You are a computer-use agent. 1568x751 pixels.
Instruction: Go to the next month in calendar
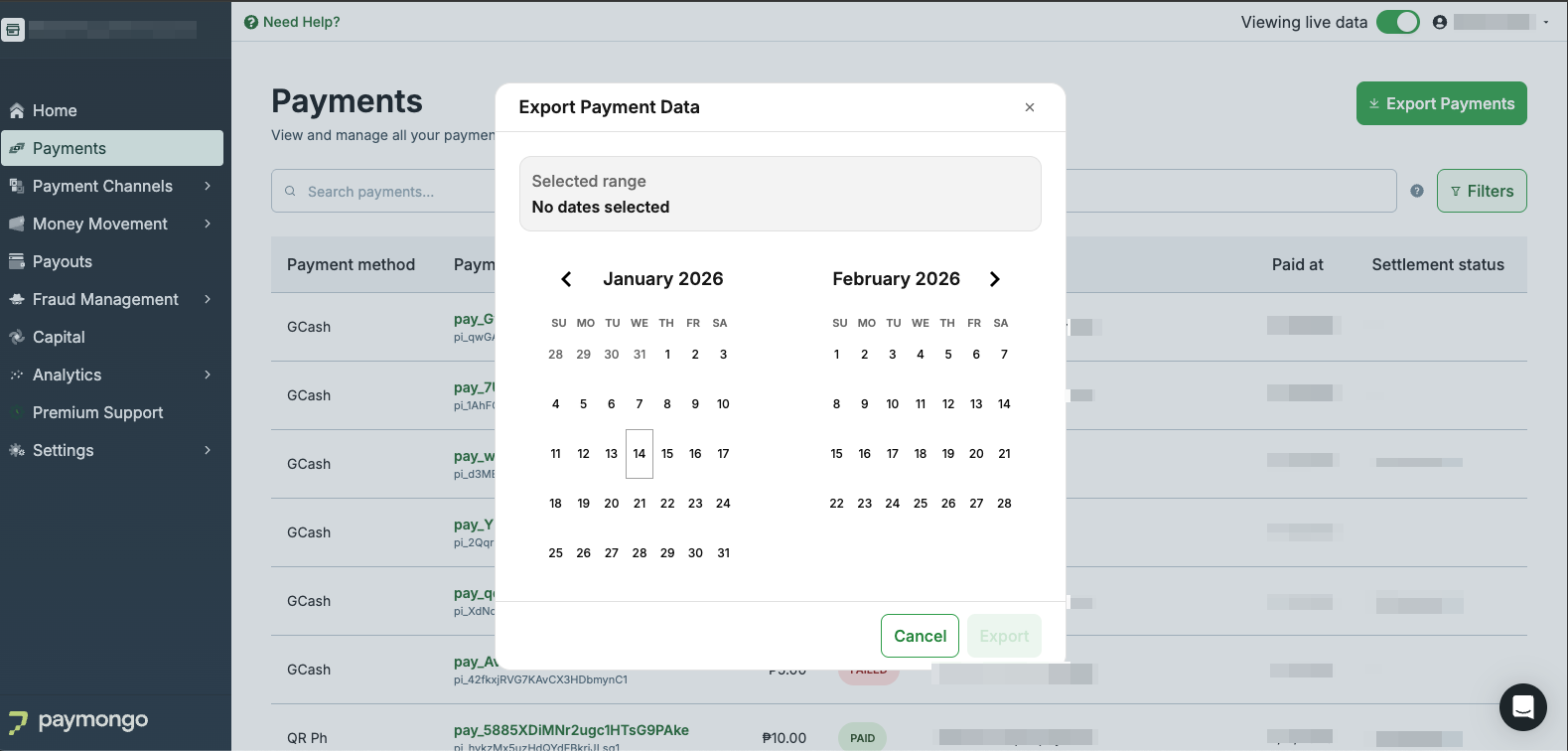[x=994, y=279]
